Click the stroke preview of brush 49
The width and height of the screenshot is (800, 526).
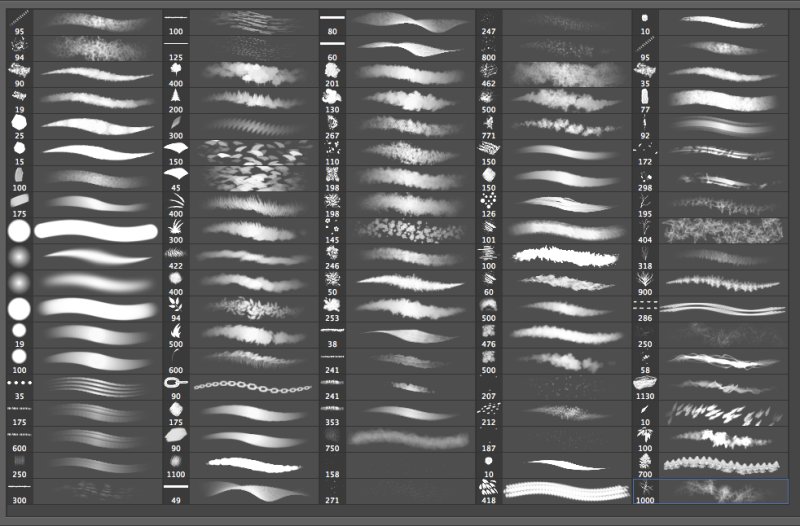(x=255, y=490)
